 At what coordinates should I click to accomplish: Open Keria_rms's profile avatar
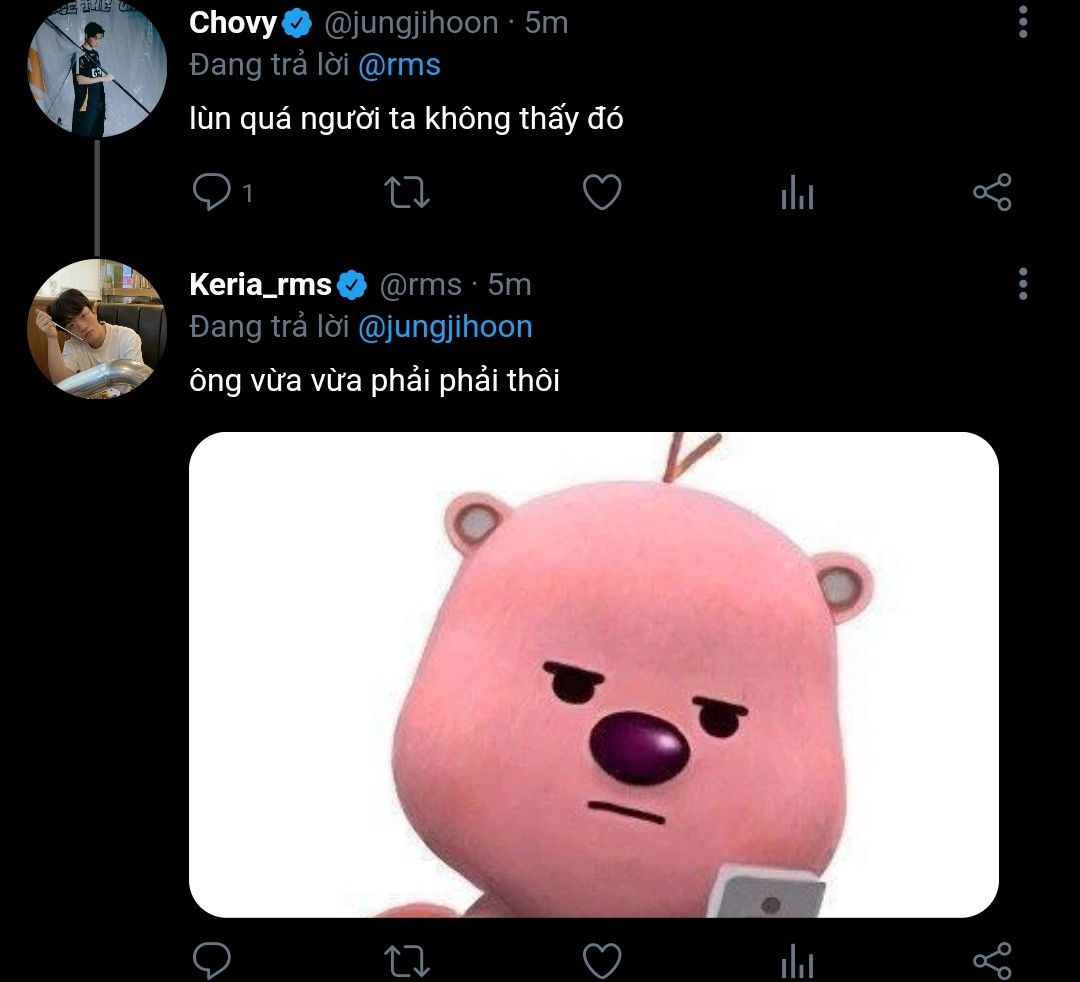[x=96, y=328]
